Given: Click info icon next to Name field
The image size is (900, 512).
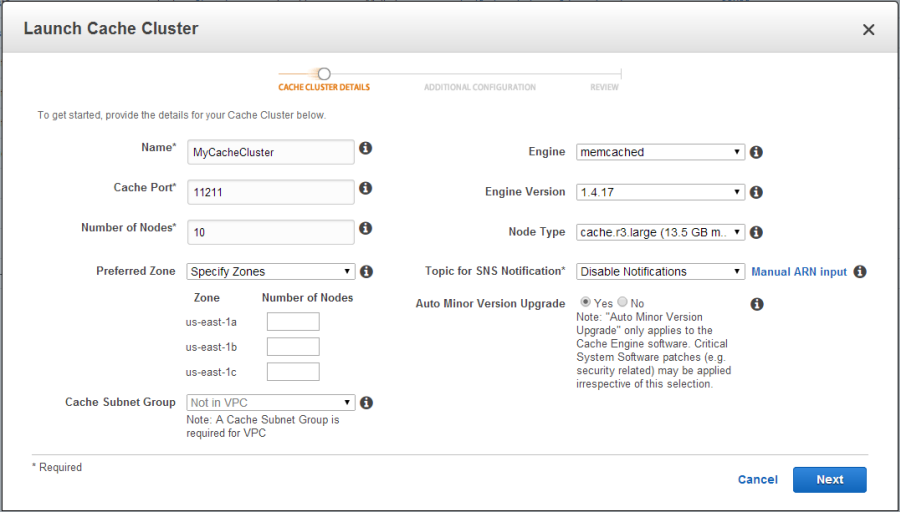Looking at the screenshot, I should point(366,148).
